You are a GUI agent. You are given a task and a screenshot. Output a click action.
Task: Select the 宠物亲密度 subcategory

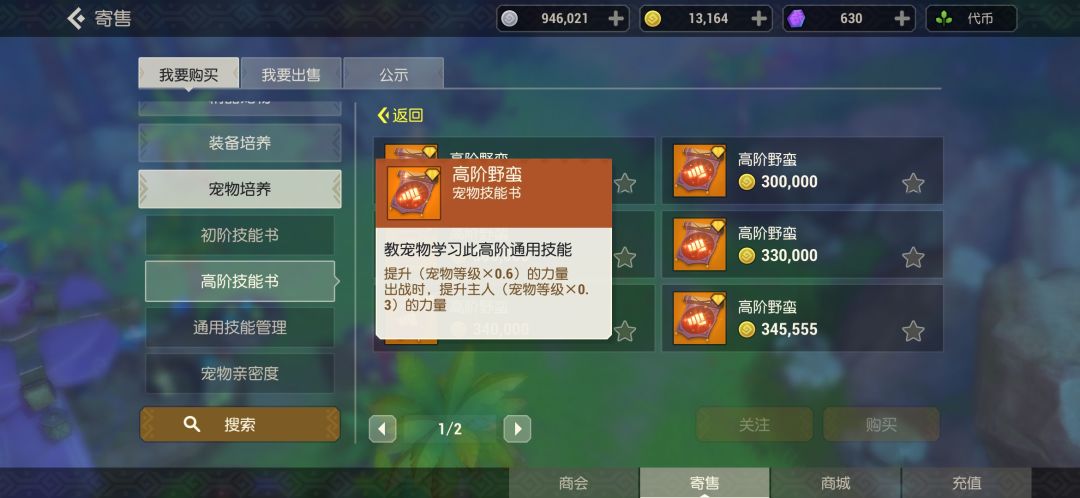point(240,374)
